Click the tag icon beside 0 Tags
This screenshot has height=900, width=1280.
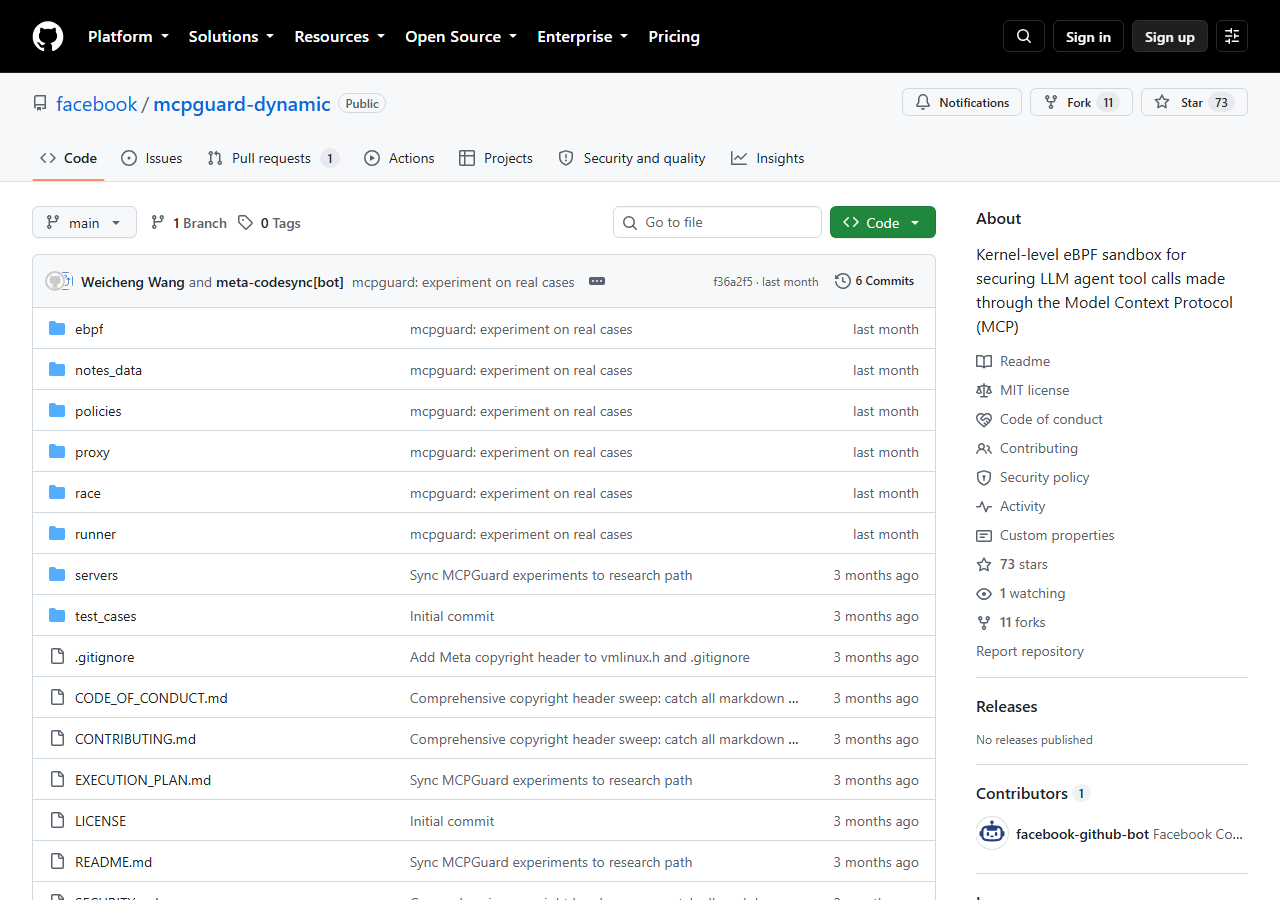pos(245,223)
